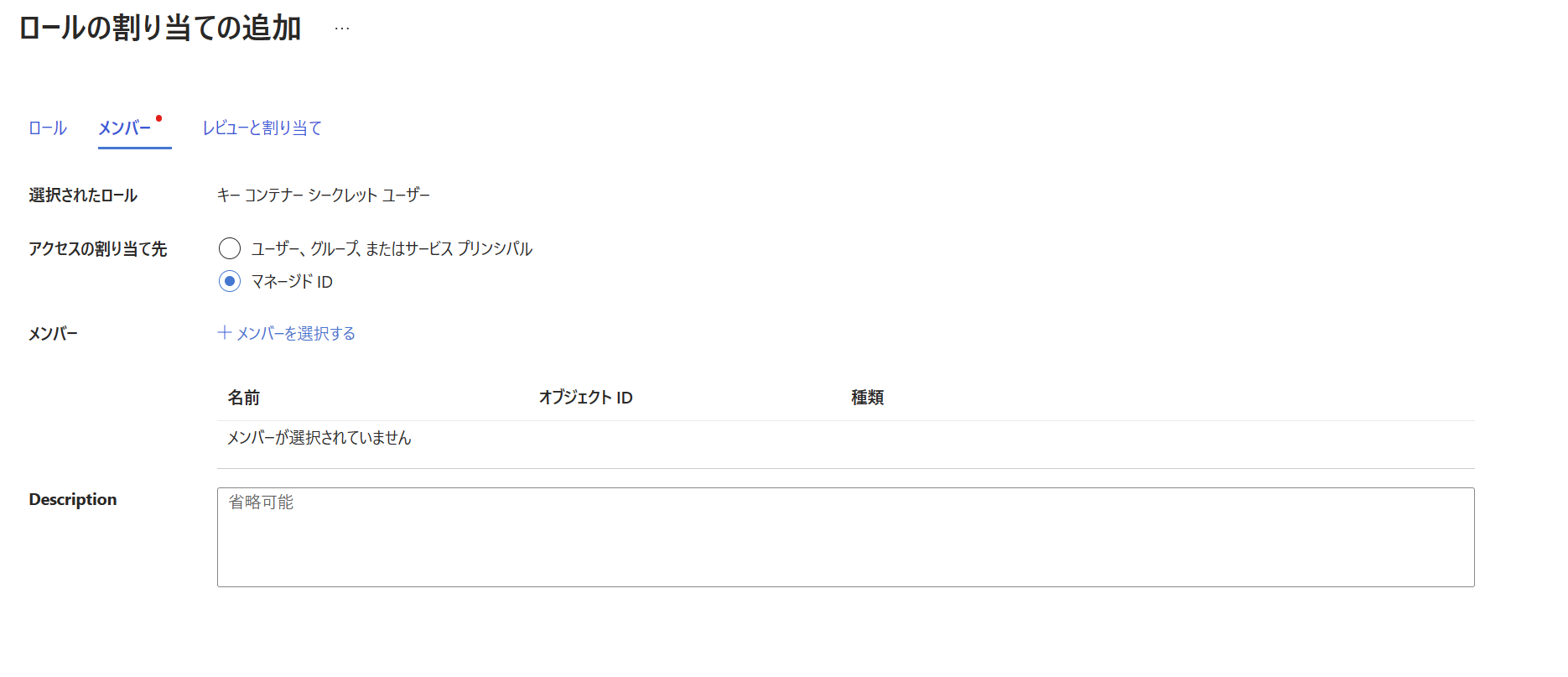Click the ロールの割り当ての追加 page title
Viewport: 1568px width, 677px height.
point(160,29)
